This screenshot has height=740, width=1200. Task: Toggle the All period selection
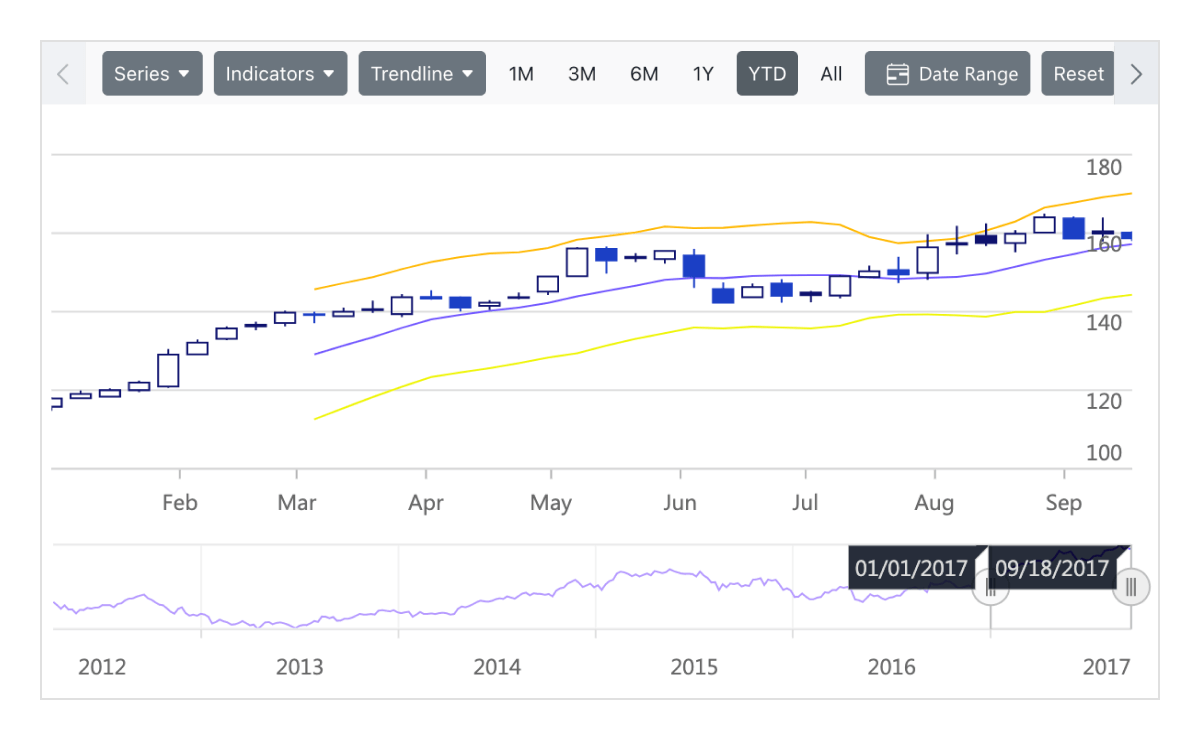(x=831, y=73)
